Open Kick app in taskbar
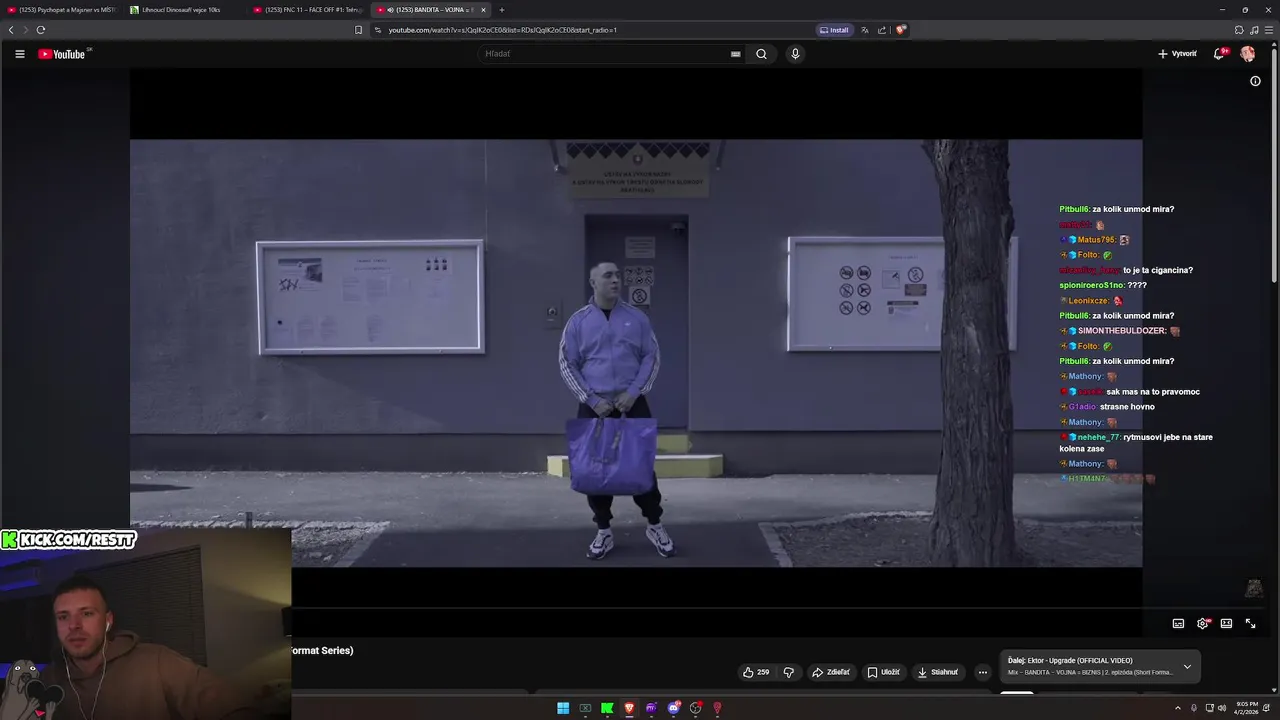The width and height of the screenshot is (1280, 720). [x=607, y=708]
